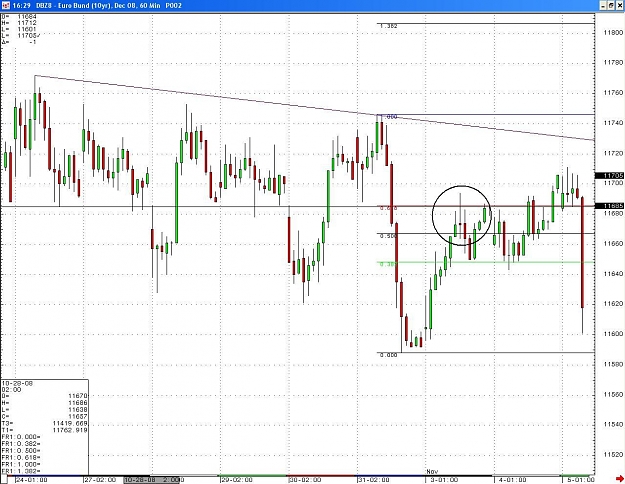625x484 pixels.
Task: Click the 4-01:00 date axis label
Action: (x=512, y=480)
